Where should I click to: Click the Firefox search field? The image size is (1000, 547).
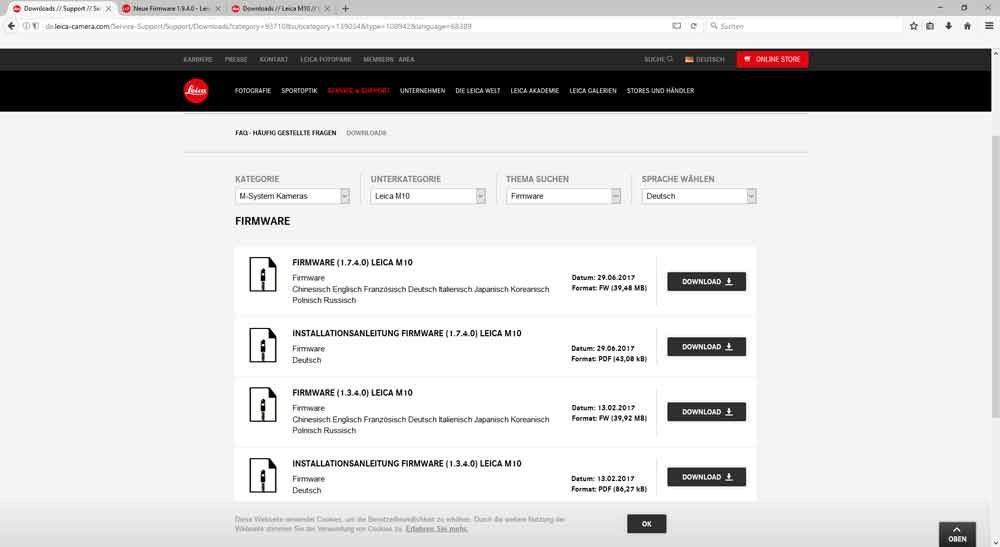(x=800, y=26)
